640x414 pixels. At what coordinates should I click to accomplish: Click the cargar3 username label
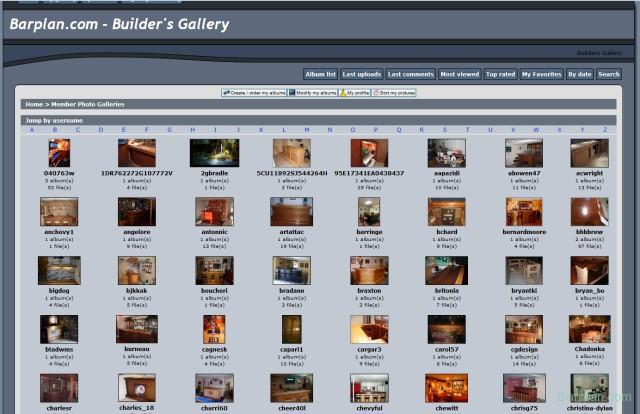(369, 349)
